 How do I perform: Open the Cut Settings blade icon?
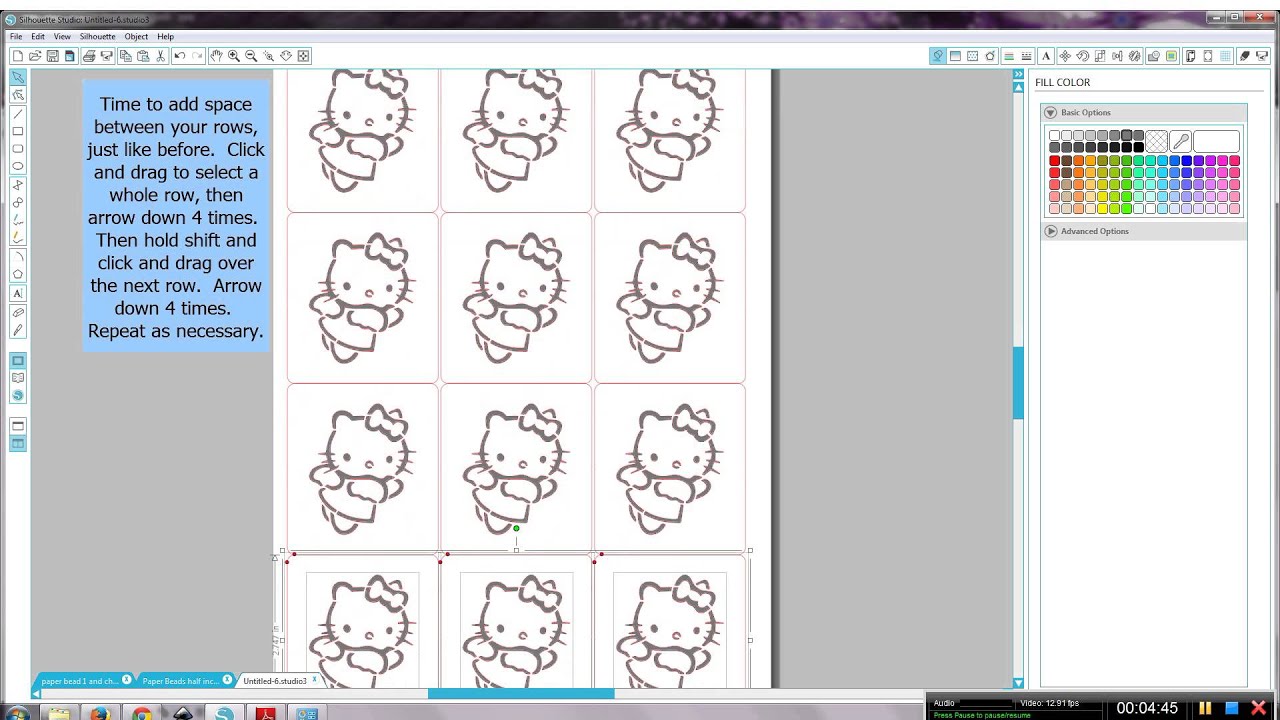pos(1245,56)
